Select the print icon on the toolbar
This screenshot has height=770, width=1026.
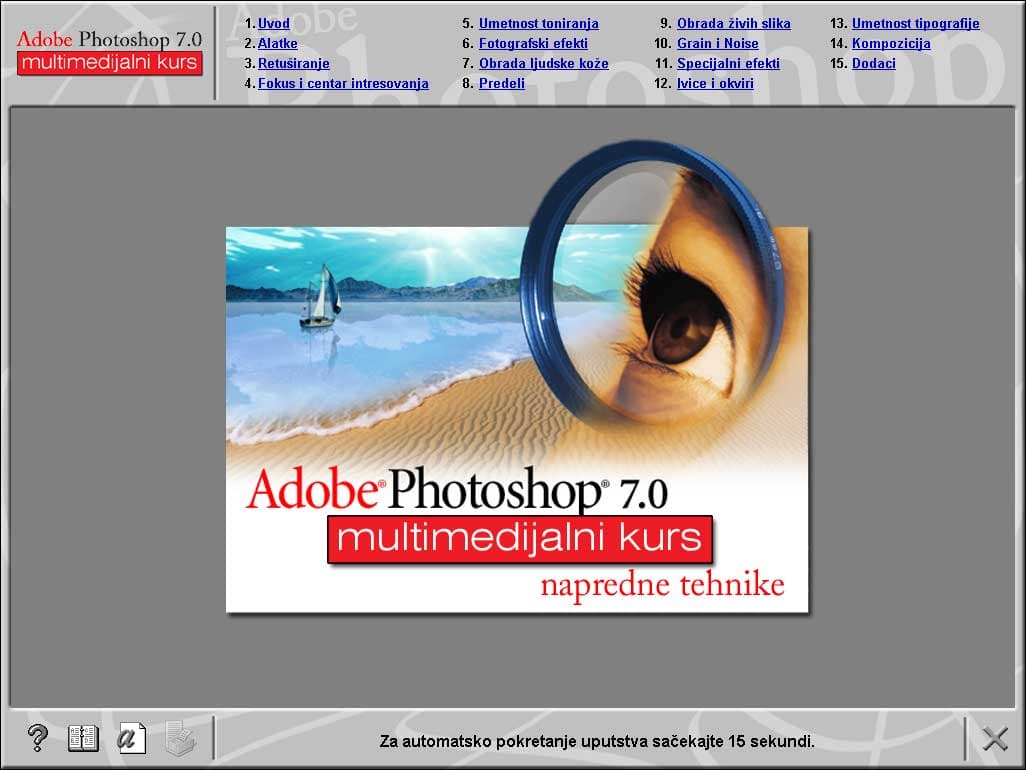[180, 738]
